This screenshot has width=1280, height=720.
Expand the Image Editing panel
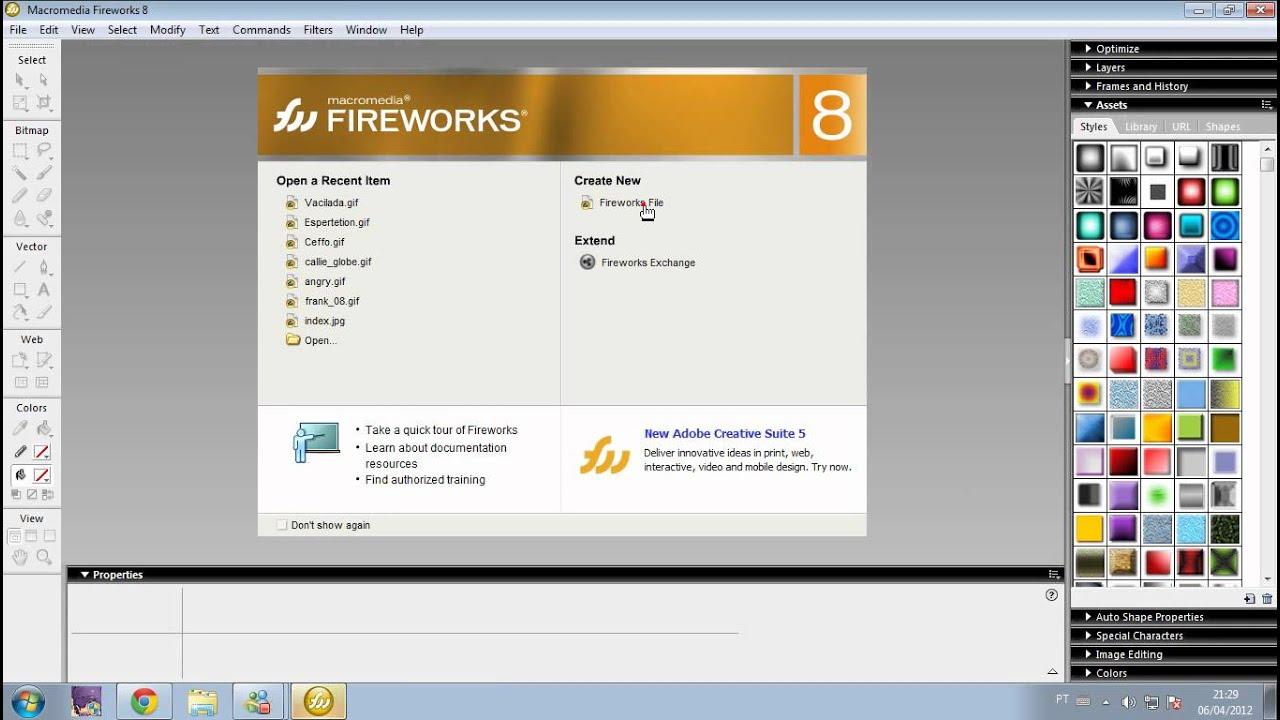pos(1128,655)
